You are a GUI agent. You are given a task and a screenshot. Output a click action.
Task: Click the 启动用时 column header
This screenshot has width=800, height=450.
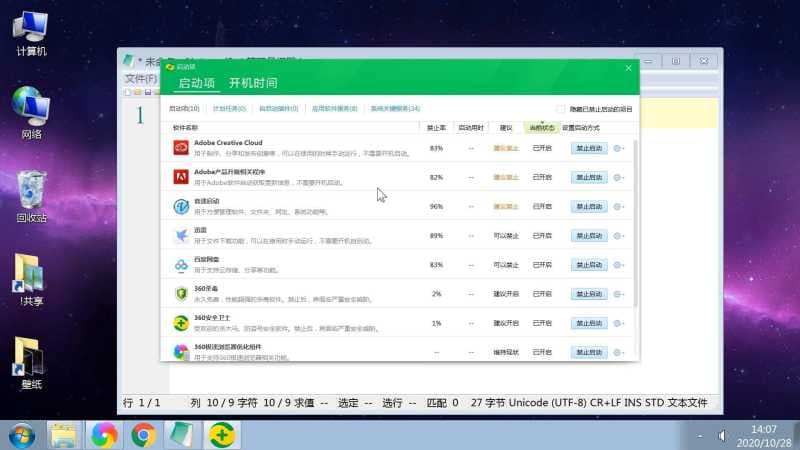tap(470, 128)
